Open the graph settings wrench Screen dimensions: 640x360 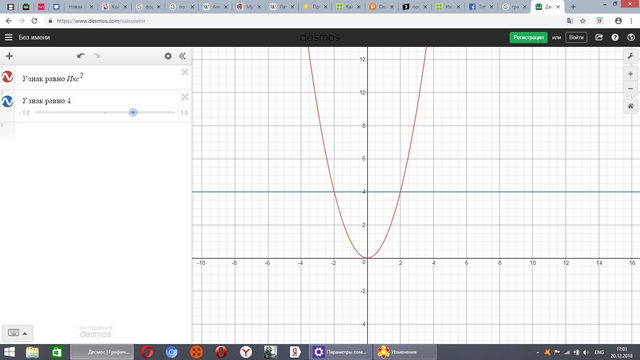pyautogui.click(x=630, y=56)
